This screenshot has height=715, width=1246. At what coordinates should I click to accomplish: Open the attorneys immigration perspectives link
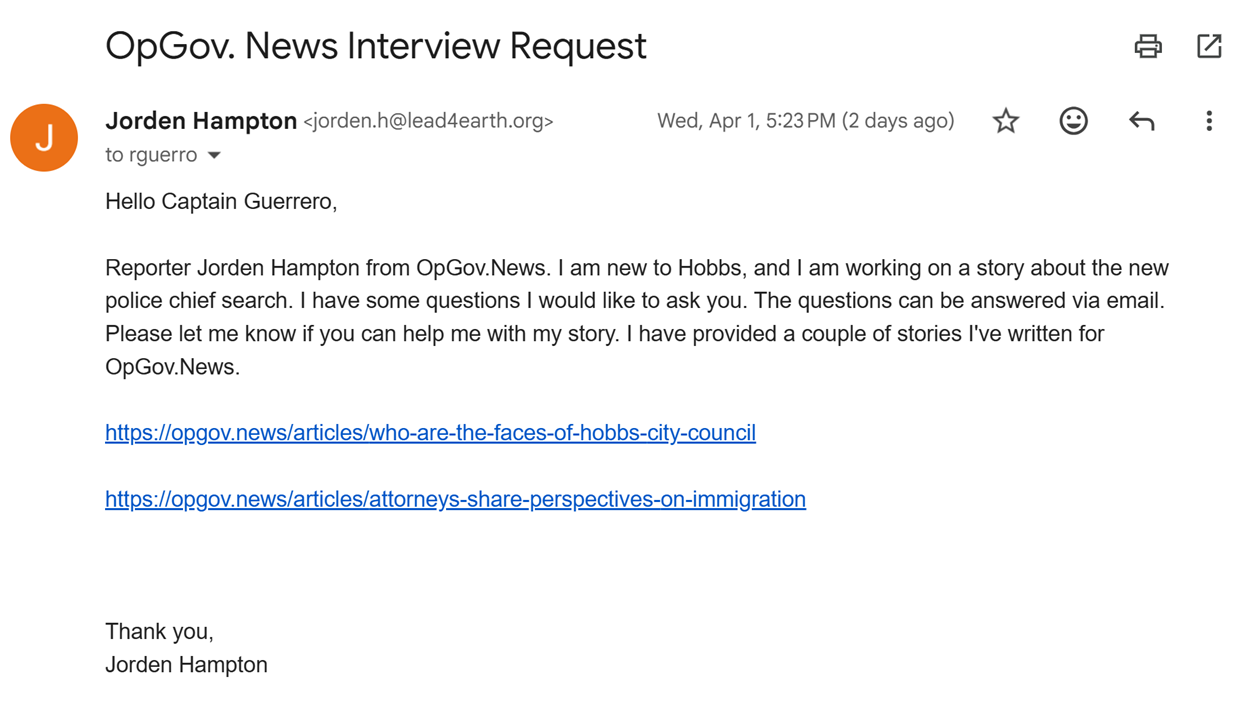pyautogui.click(x=455, y=499)
